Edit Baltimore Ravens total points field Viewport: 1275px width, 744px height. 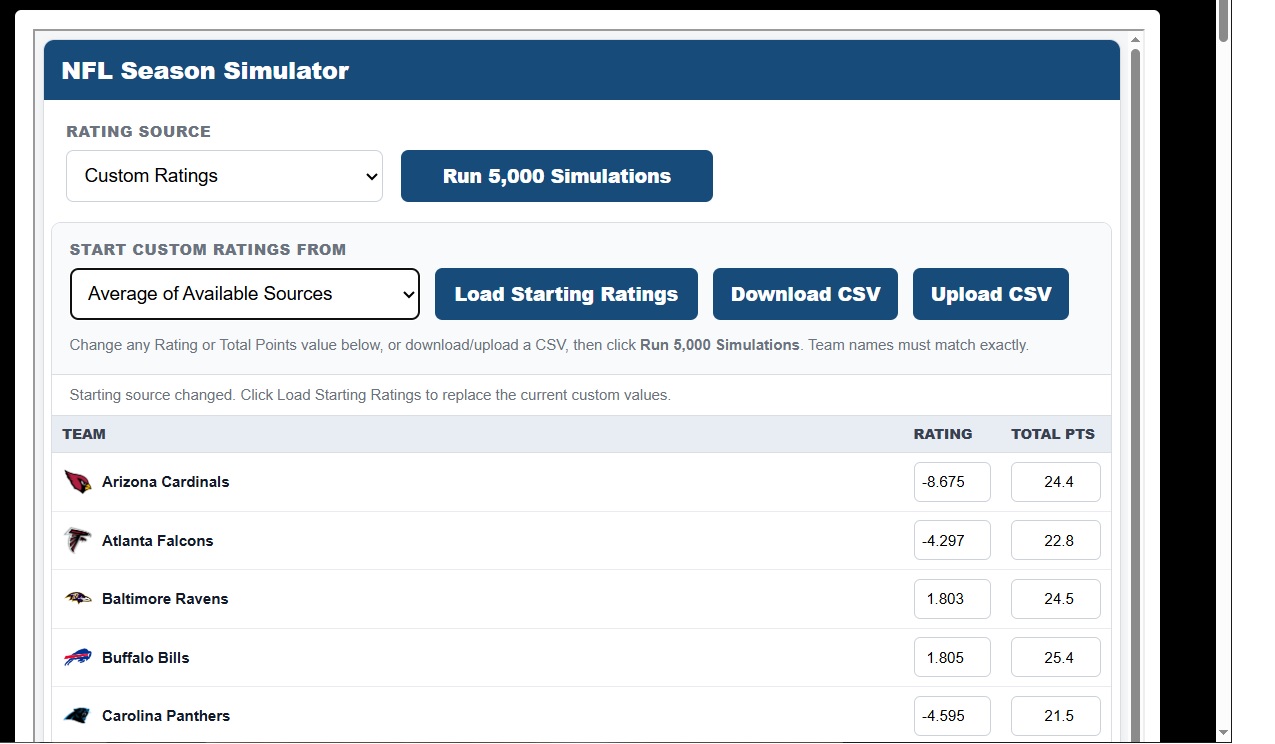pyautogui.click(x=1056, y=599)
